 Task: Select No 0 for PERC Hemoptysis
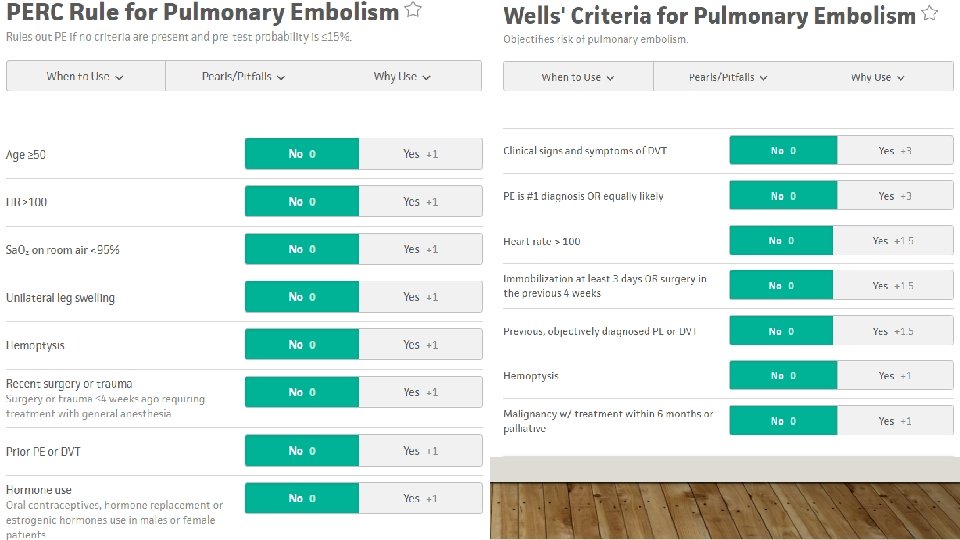tap(302, 345)
